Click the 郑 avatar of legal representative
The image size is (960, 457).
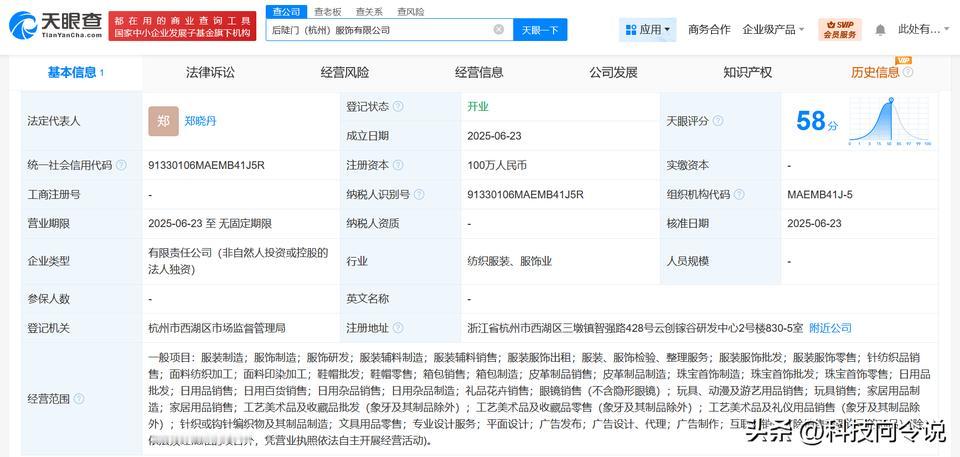pyautogui.click(x=163, y=121)
